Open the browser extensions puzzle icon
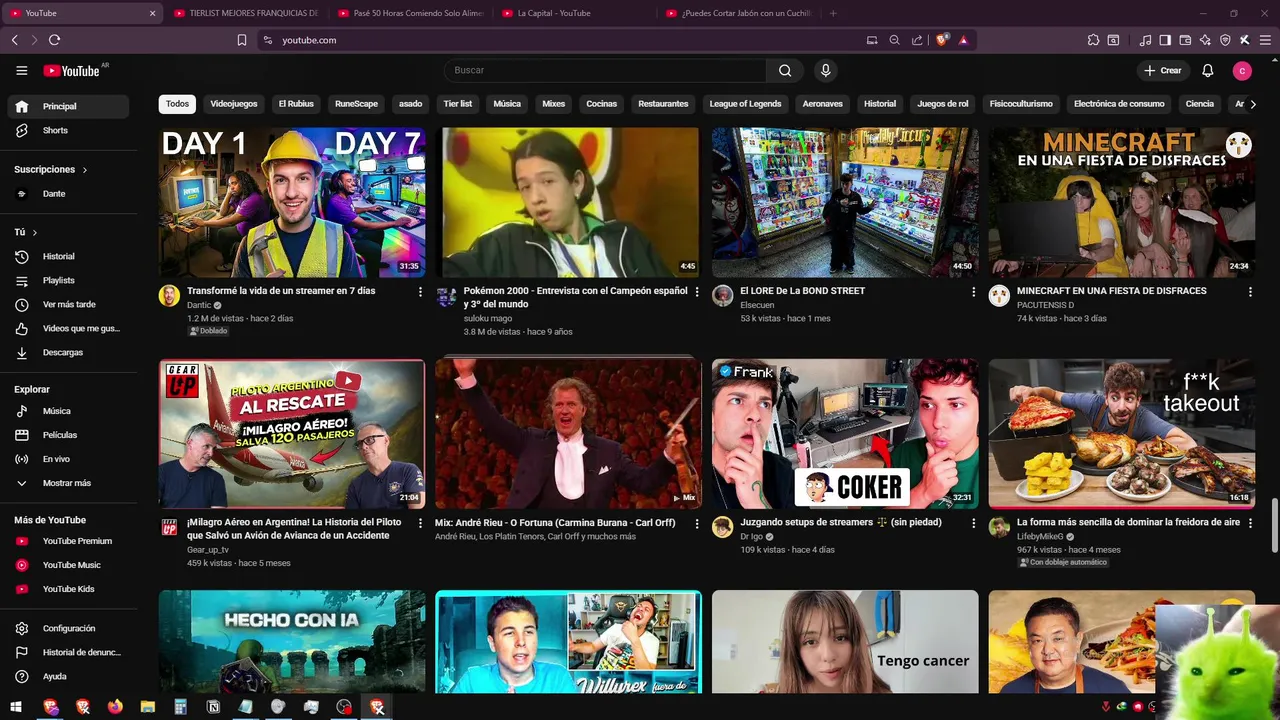 [x=1093, y=40]
